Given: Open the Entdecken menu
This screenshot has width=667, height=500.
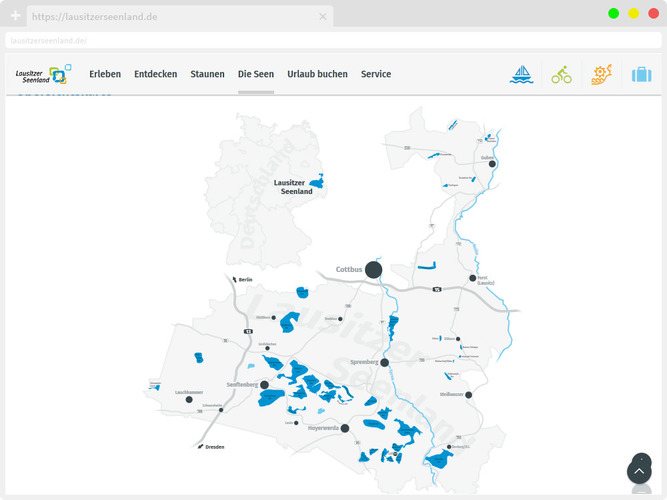Looking at the screenshot, I should coord(155,75).
